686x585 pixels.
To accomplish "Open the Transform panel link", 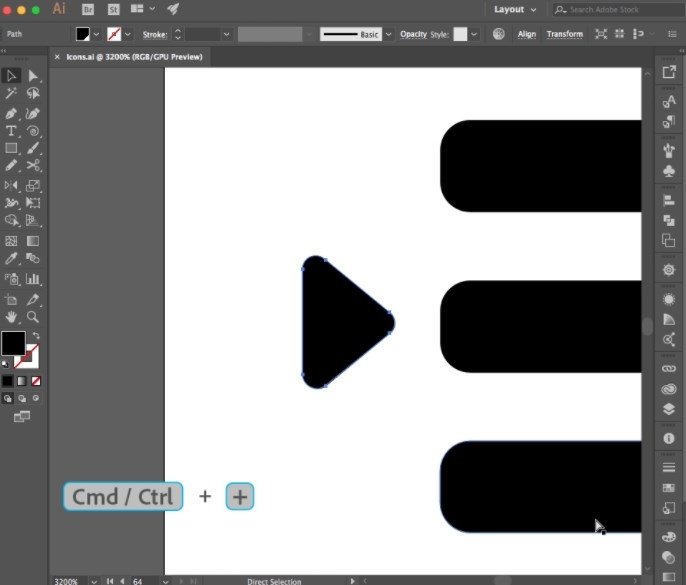I will pyautogui.click(x=565, y=34).
